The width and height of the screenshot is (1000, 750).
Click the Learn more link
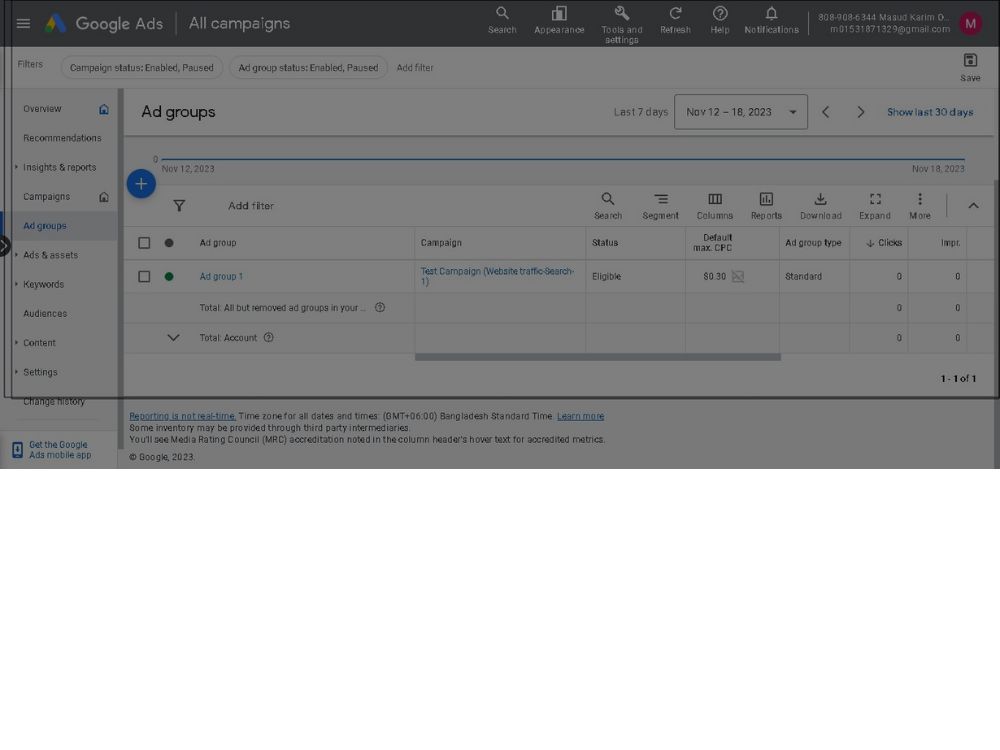tap(580, 416)
